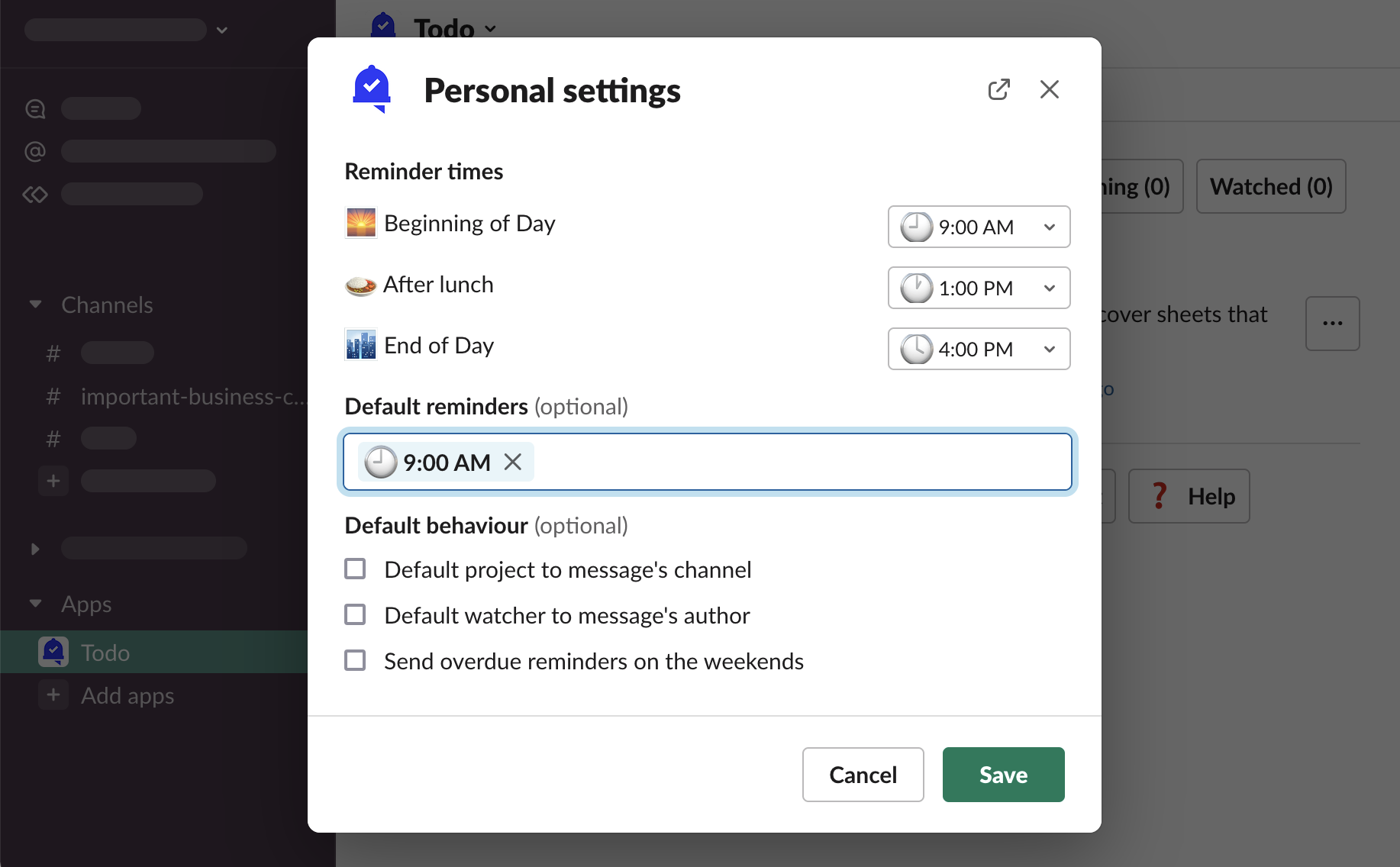Click the Todo app icon in the sidebar
The width and height of the screenshot is (1400, 867).
(x=53, y=652)
